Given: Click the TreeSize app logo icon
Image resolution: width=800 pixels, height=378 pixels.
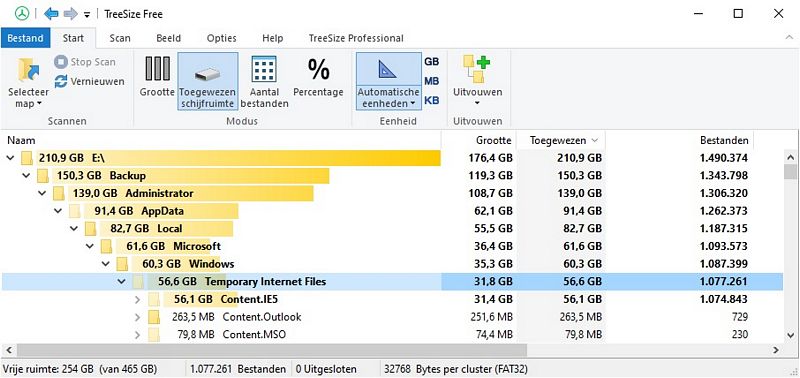Looking at the screenshot, I should 21,14.
